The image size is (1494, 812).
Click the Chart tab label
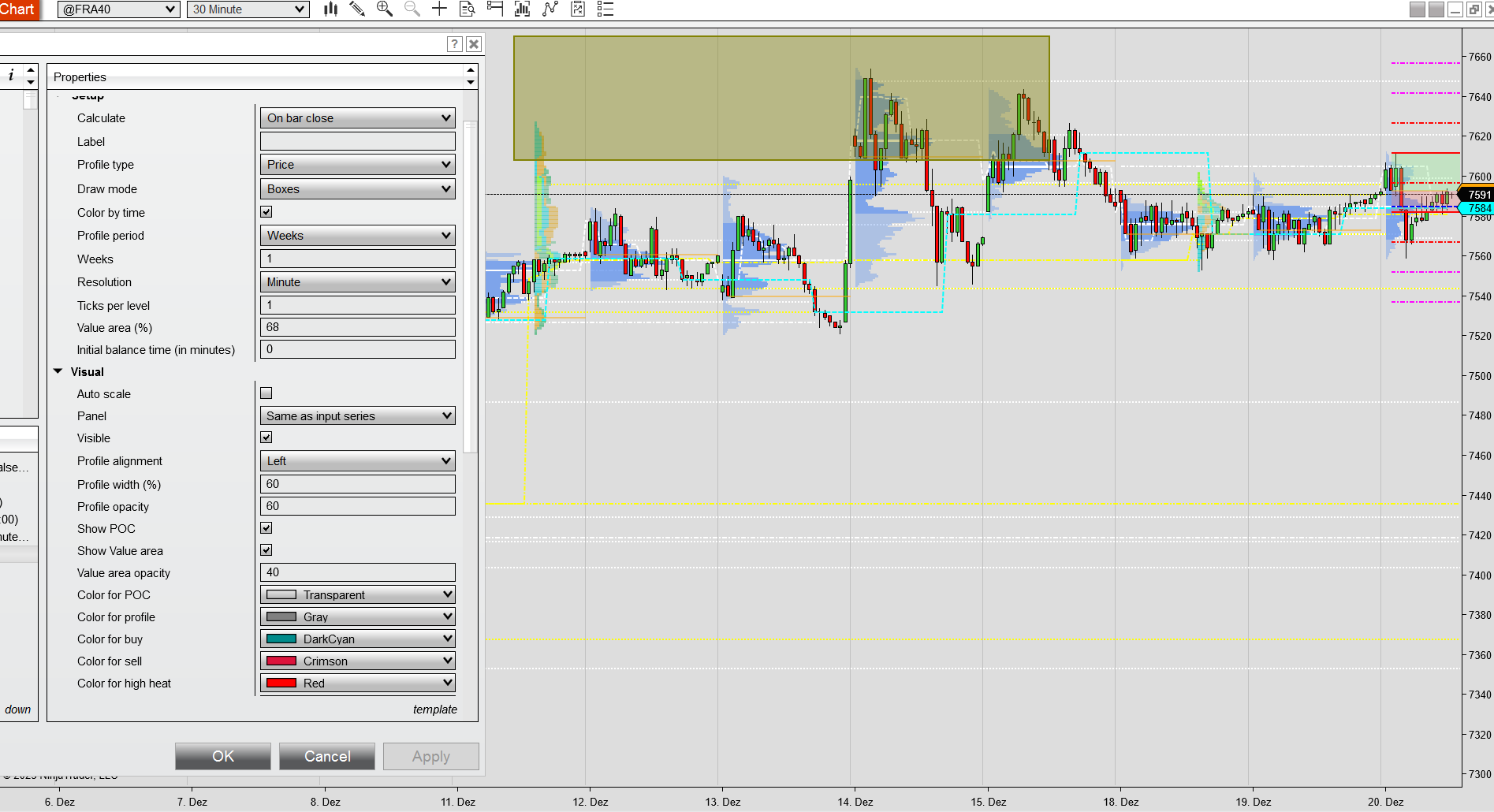pos(17,9)
